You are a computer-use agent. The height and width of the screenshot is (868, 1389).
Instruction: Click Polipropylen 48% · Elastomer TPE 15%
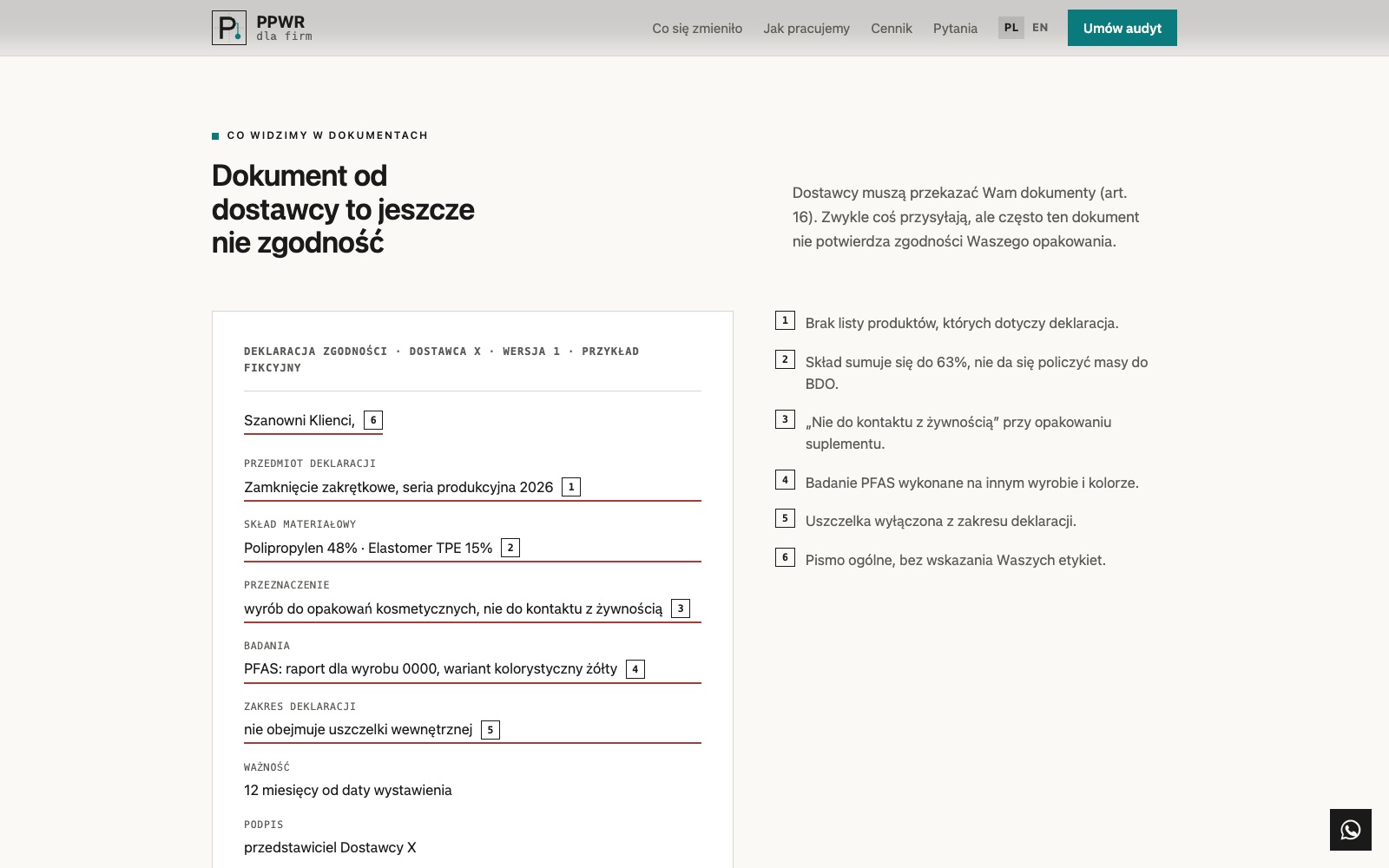click(x=368, y=549)
